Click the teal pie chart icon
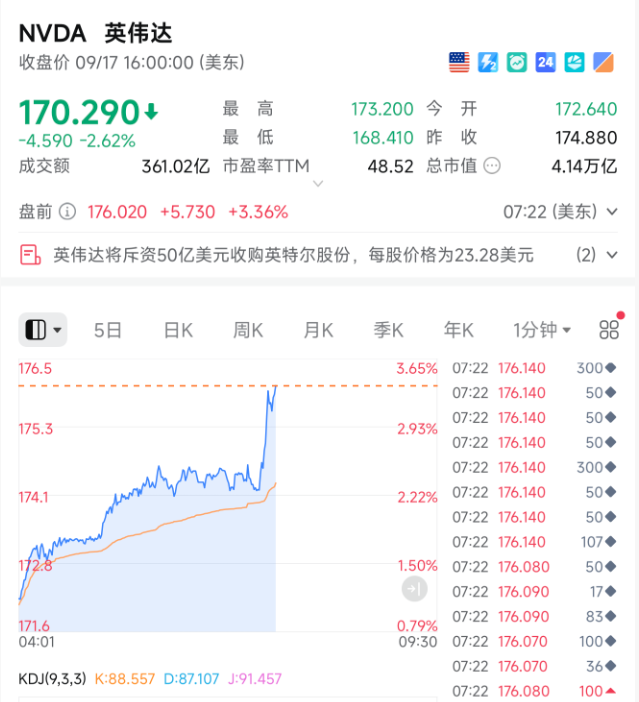The image size is (639, 702). pos(575,62)
